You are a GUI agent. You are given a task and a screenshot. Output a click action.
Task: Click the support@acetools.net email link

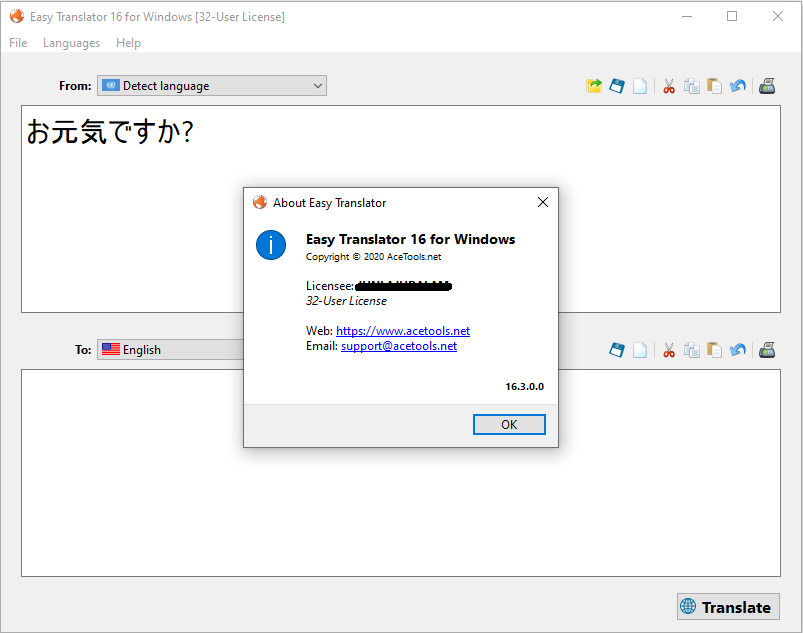[x=399, y=346]
